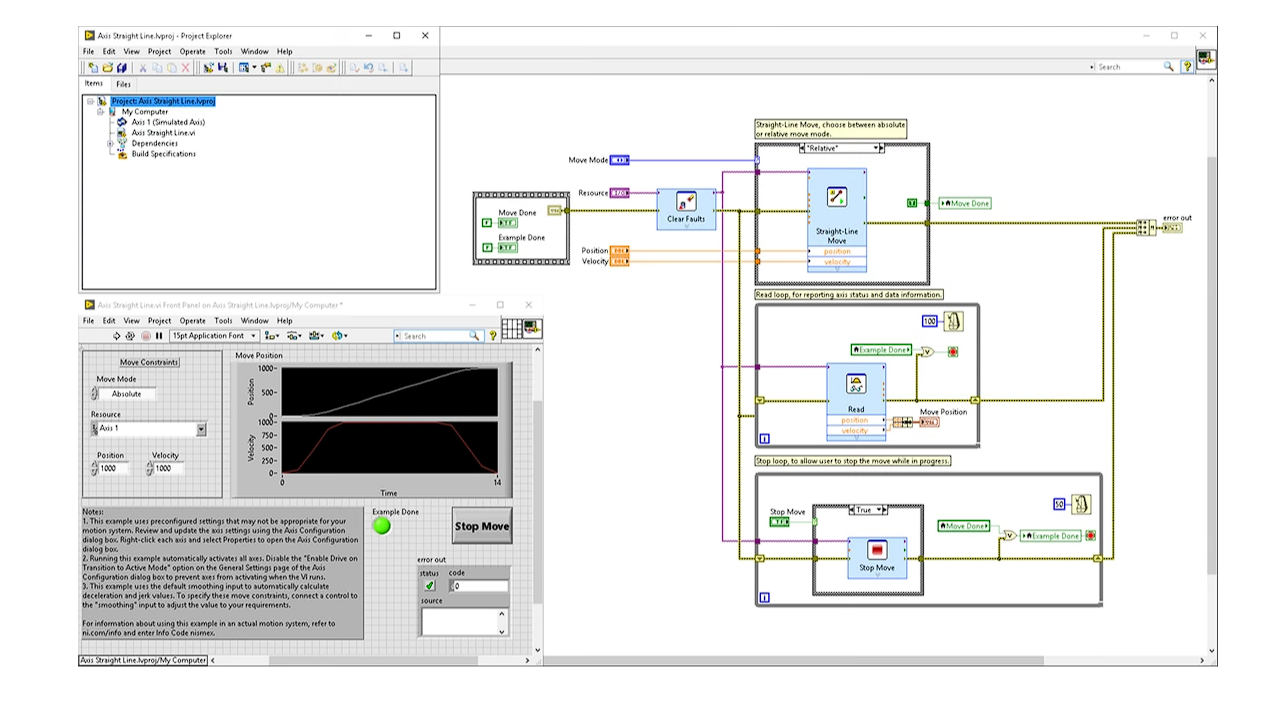Select Axis Straight Line.vi in project tree
Screen dimensions: 1277x709
(163, 133)
